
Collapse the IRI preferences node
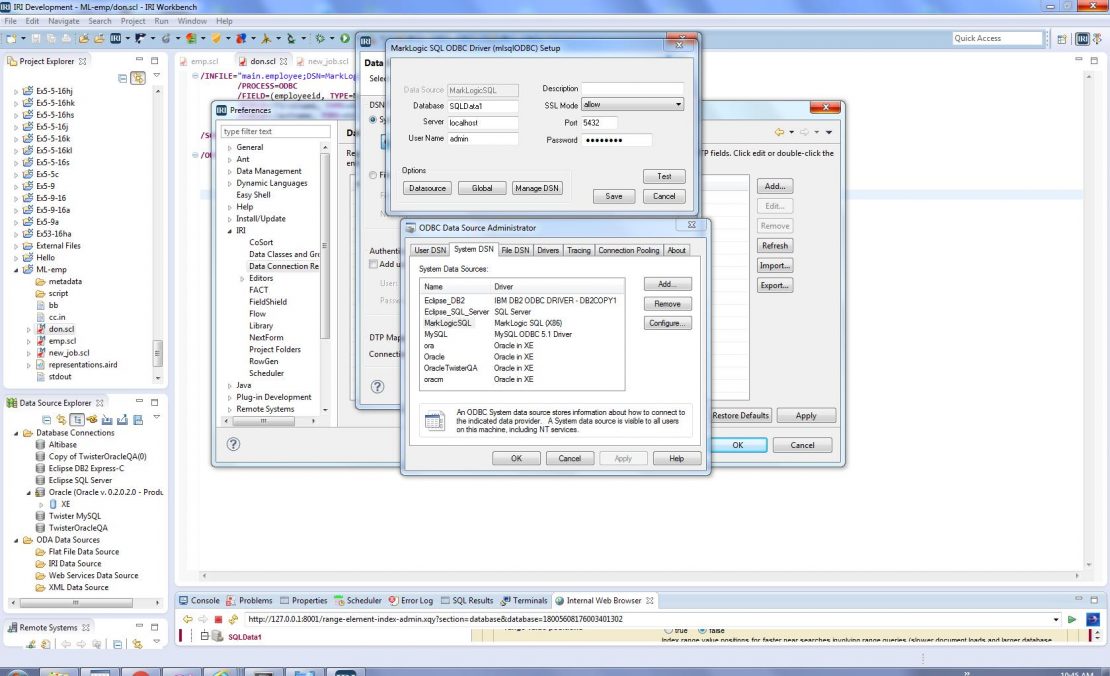pos(229,231)
